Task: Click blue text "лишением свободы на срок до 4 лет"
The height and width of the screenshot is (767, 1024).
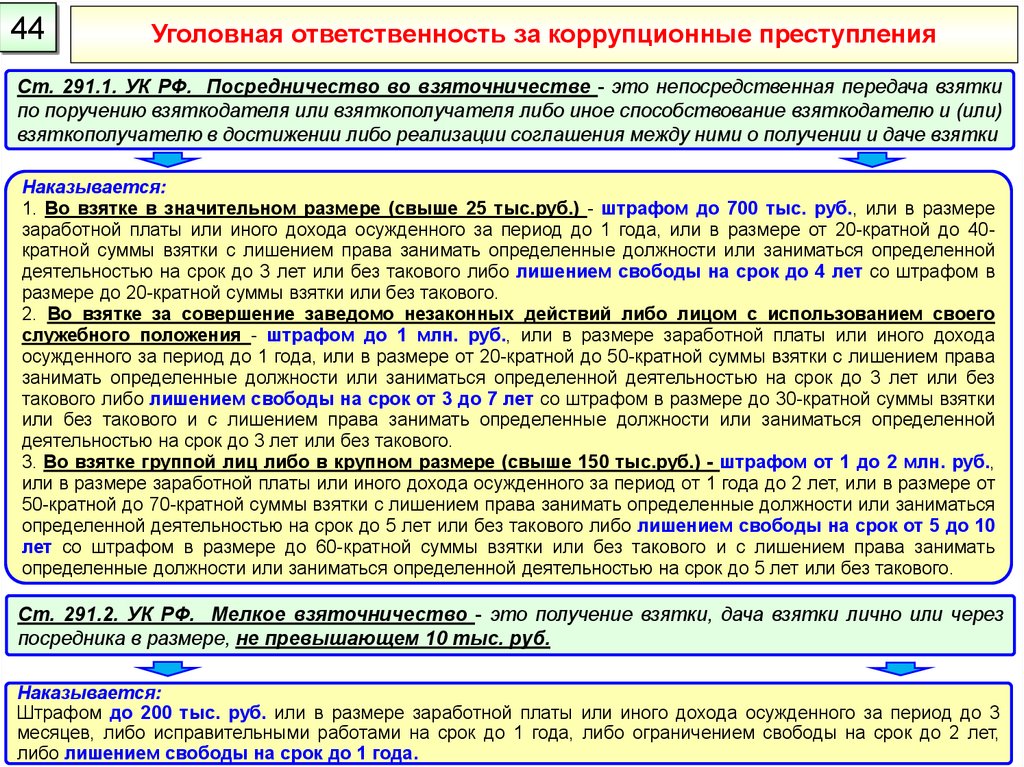Action: click(x=688, y=272)
